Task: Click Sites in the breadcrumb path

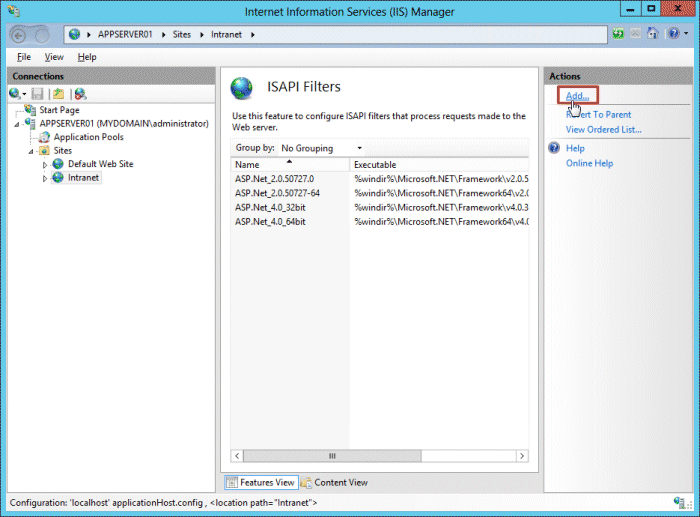Action: coord(182,34)
